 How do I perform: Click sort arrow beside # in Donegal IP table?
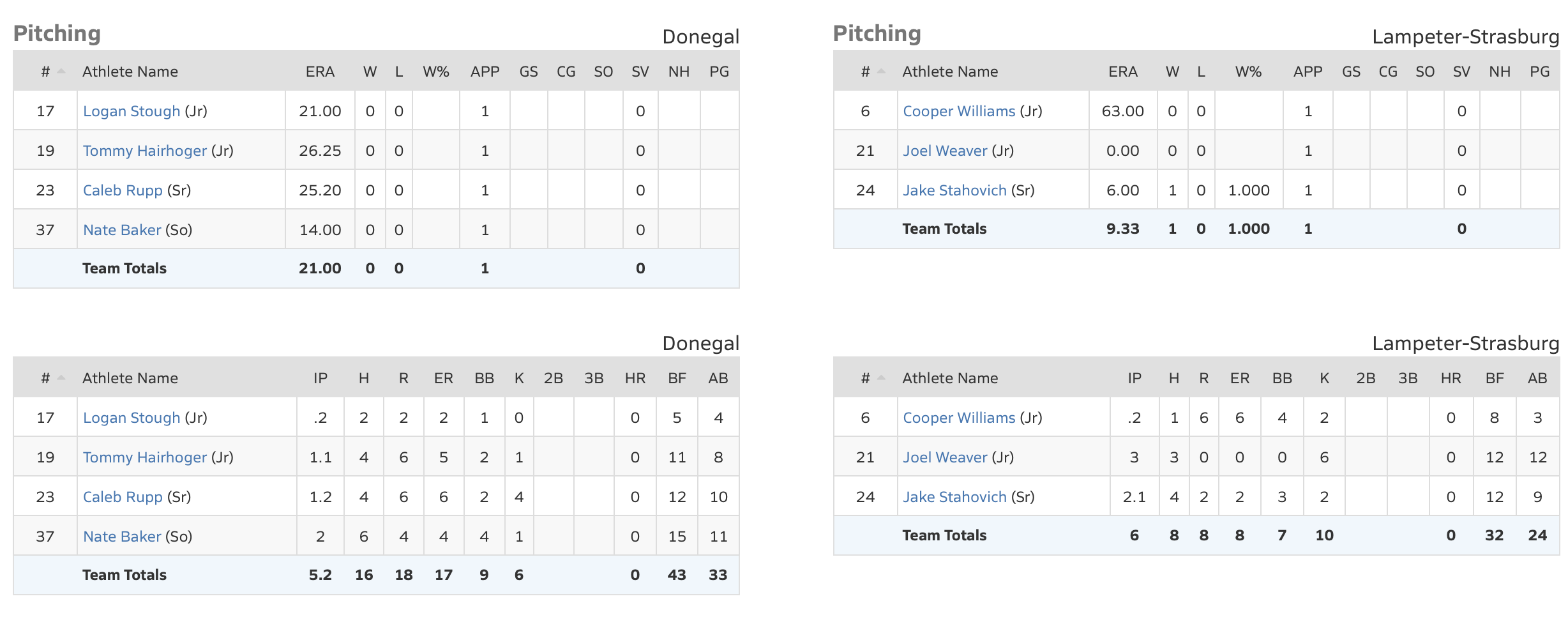tap(61, 378)
